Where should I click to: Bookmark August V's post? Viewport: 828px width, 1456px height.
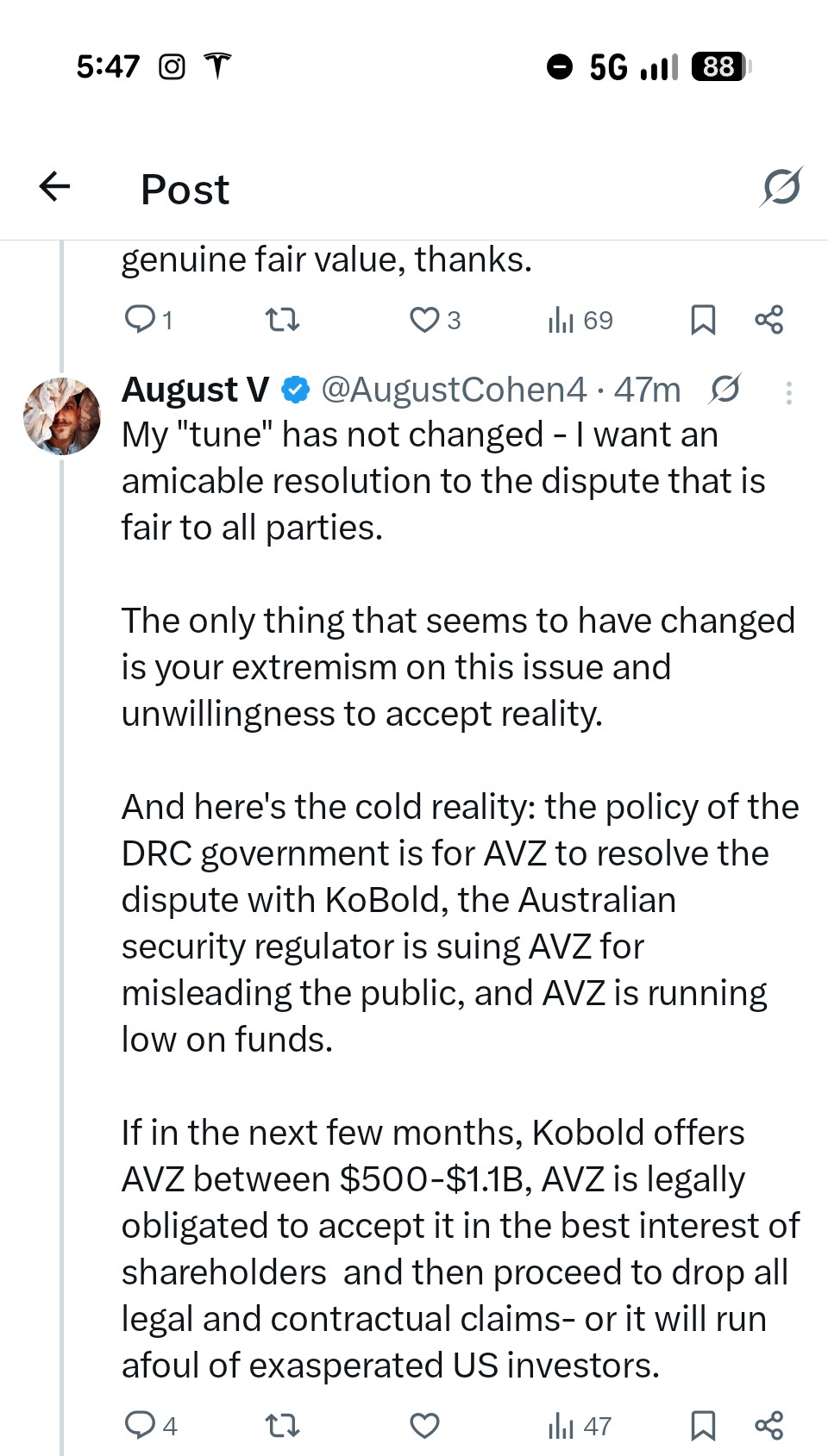pos(703,1425)
